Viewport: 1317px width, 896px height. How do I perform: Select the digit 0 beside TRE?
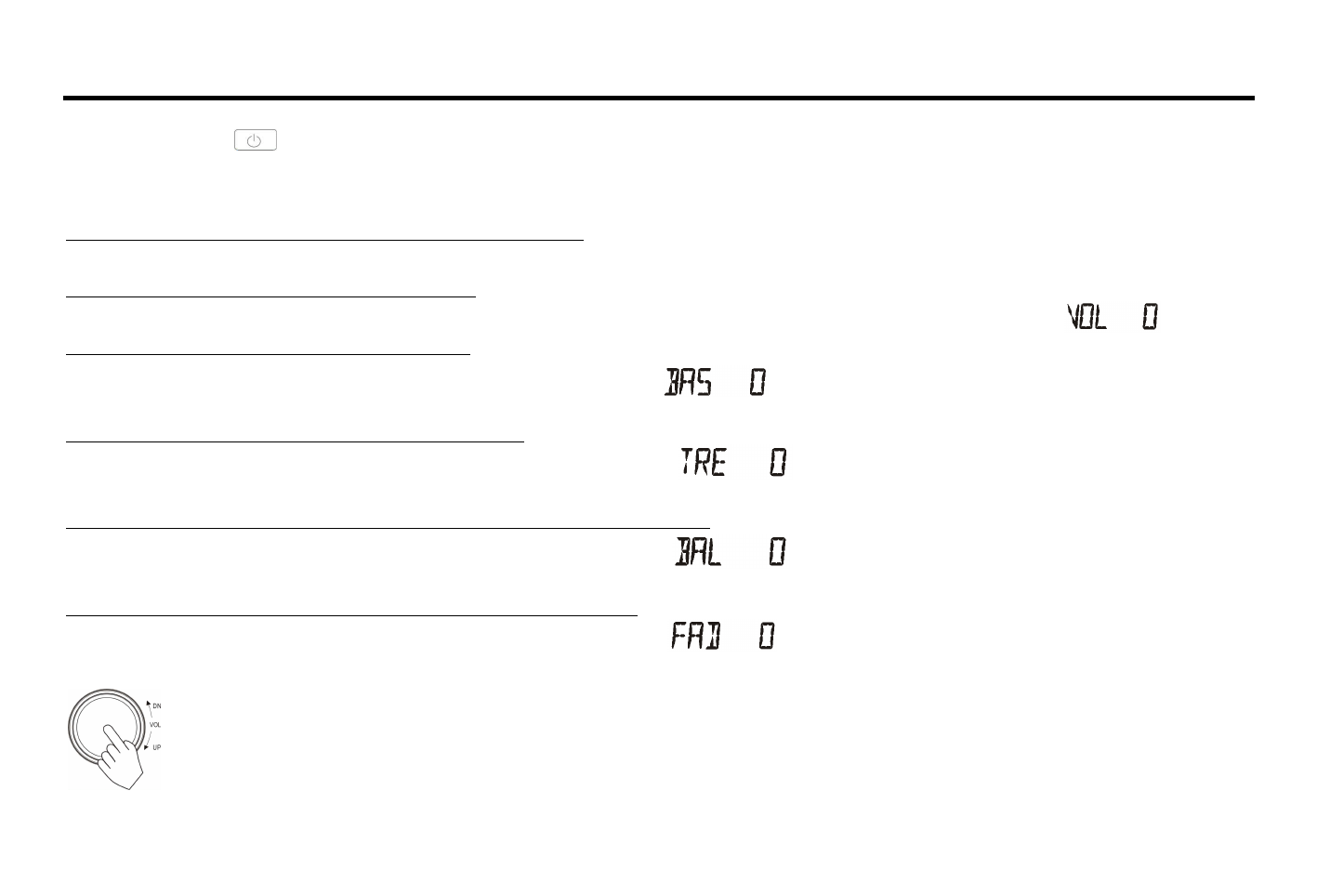[778, 462]
